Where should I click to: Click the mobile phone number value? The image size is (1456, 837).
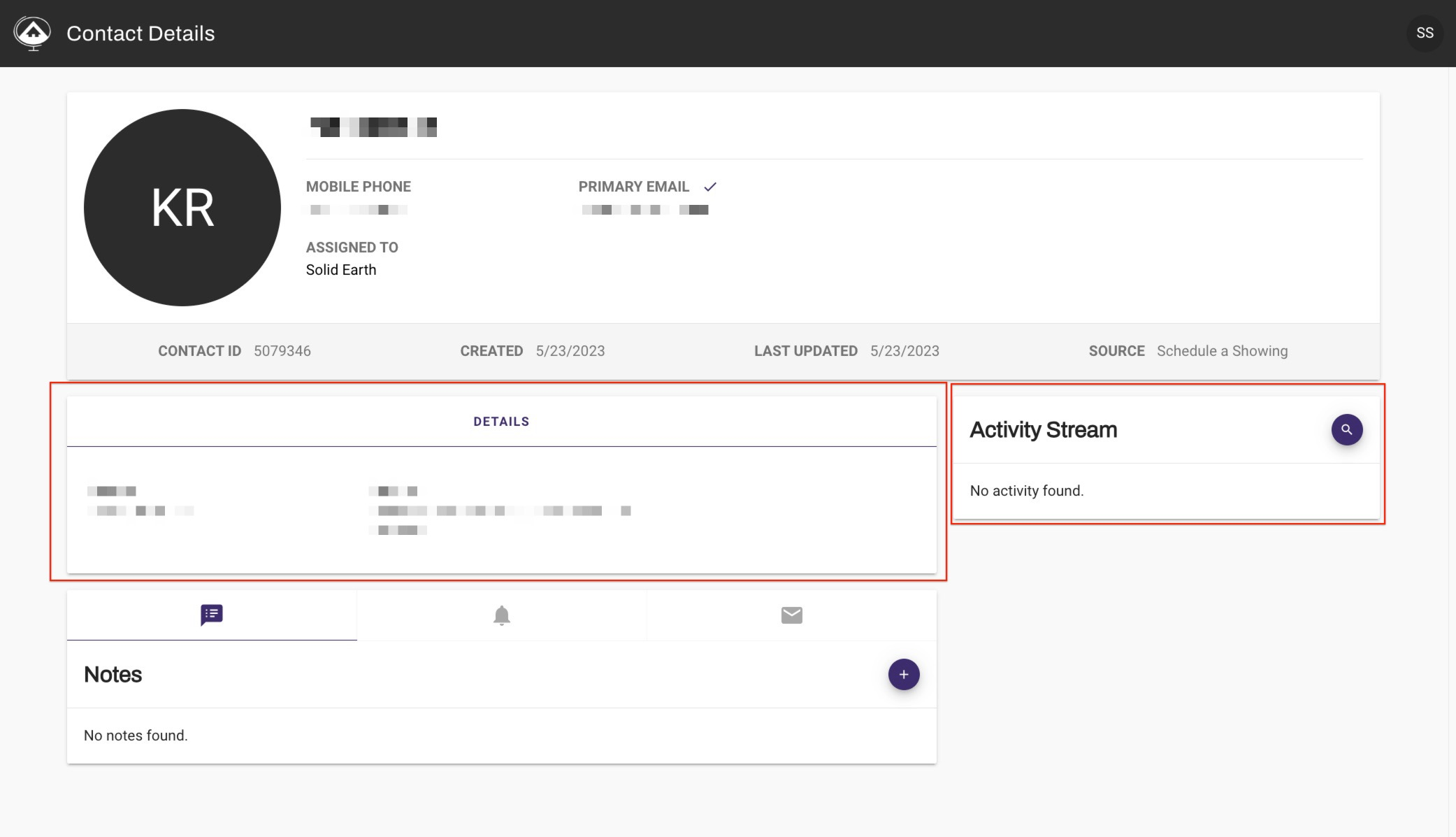(358, 210)
